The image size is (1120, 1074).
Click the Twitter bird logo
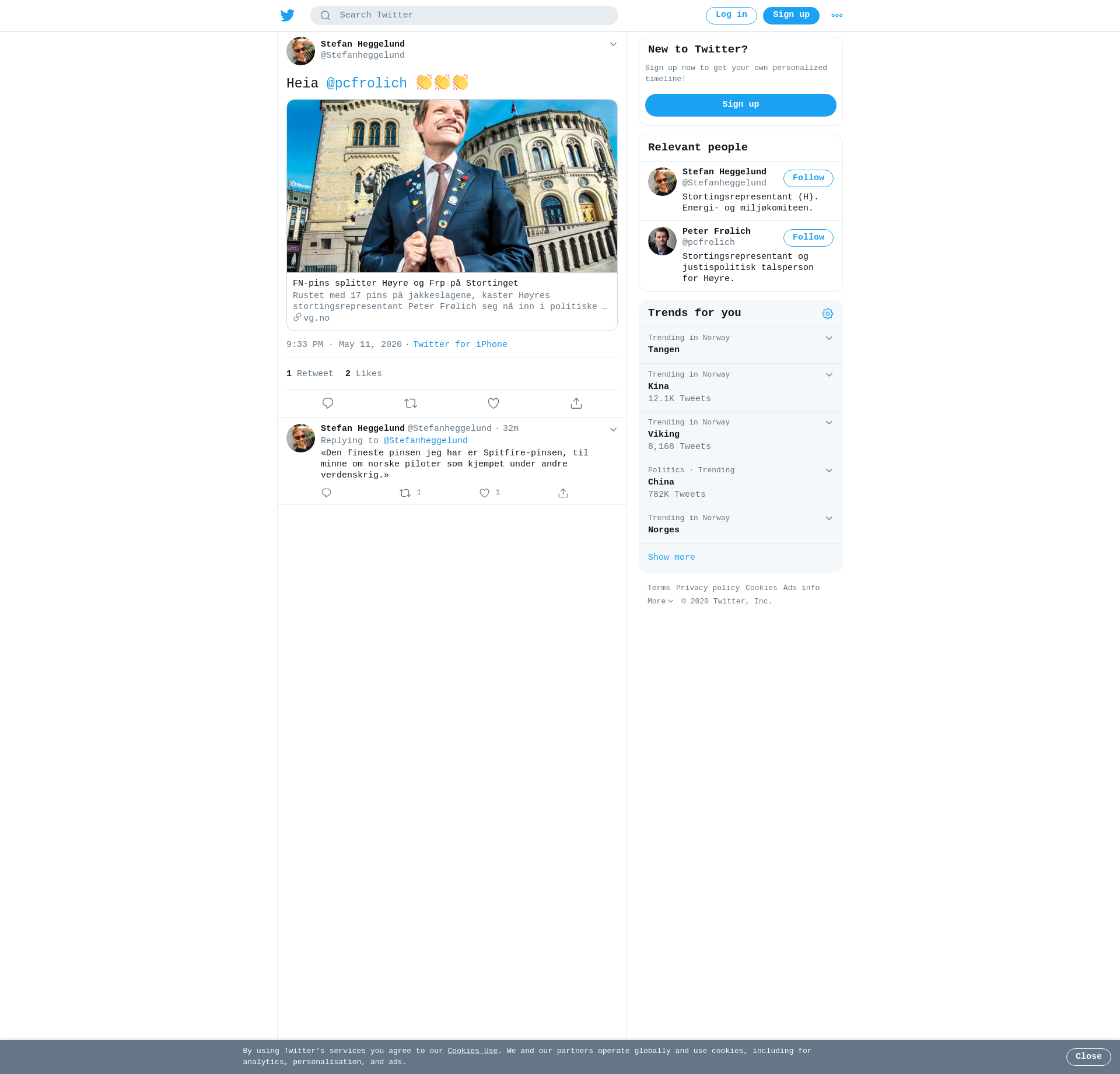tap(288, 15)
